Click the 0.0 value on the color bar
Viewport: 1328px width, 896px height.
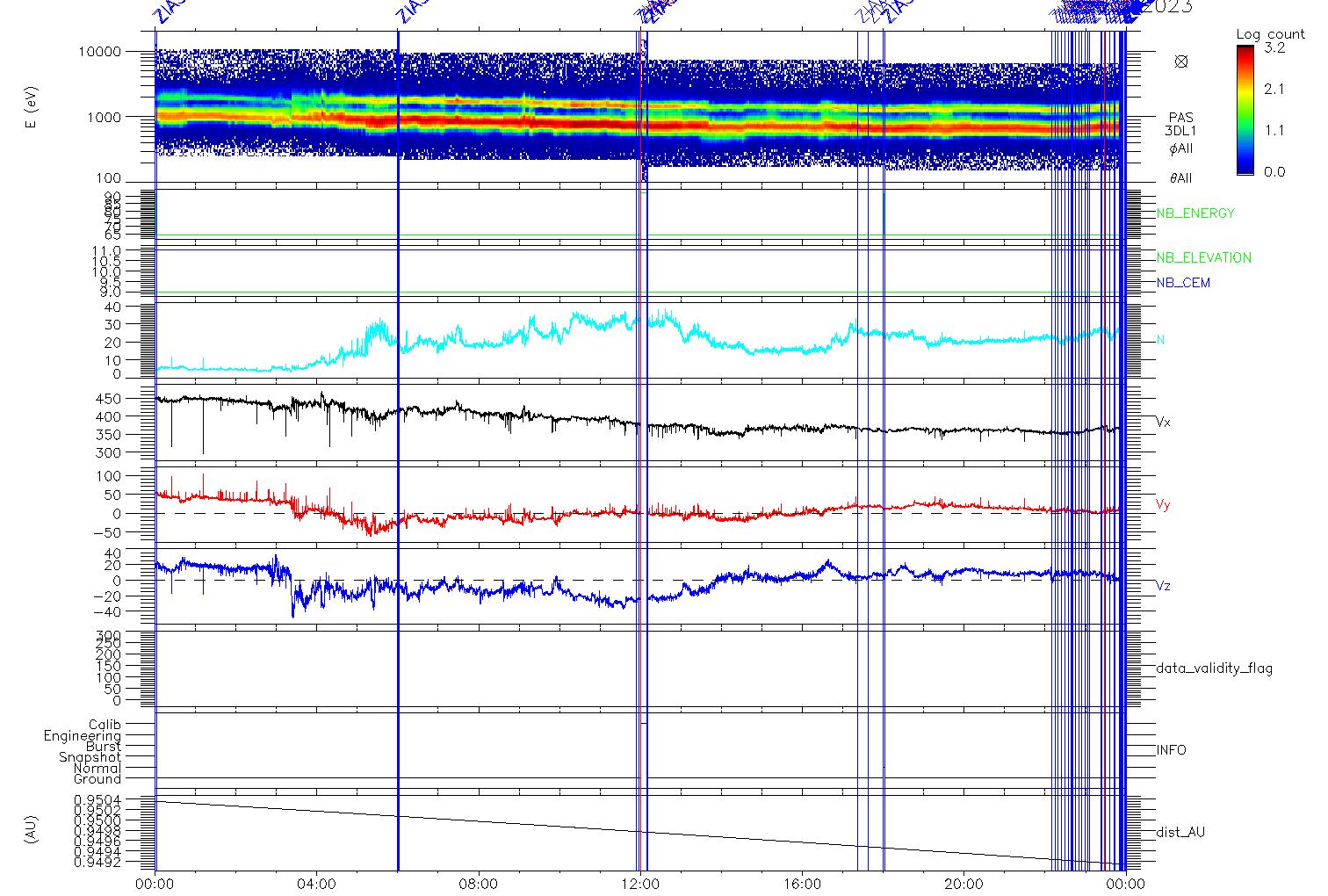(1274, 171)
